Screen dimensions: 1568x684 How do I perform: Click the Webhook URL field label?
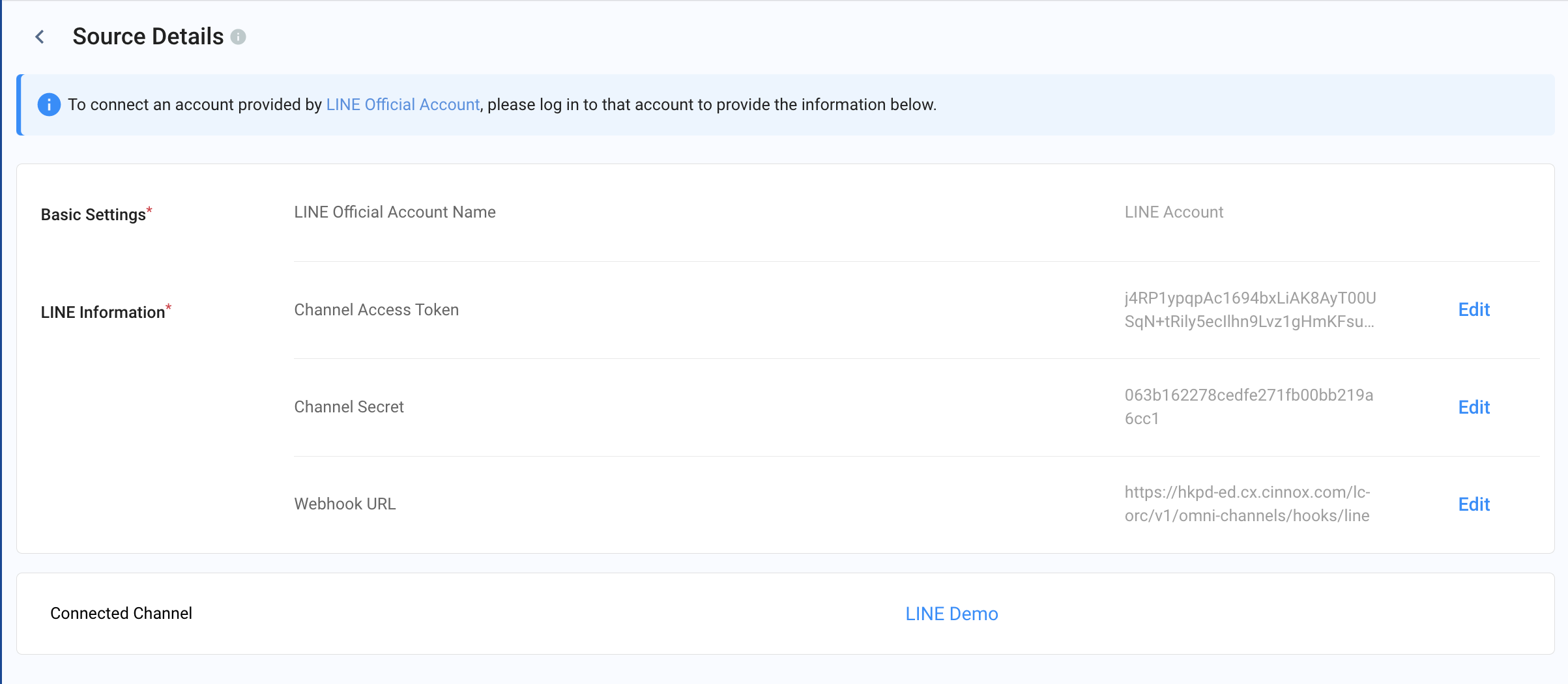tap(345, 504)
